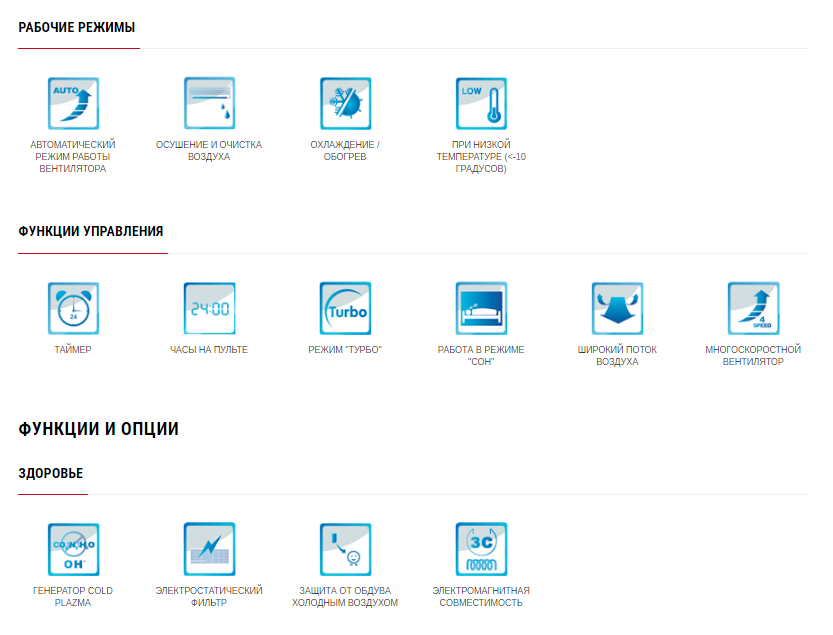The image size is (833, 635).
Task: Click the ФУНКЦИИ И ОПЦИИ title
Action: [x=98, y=429]
